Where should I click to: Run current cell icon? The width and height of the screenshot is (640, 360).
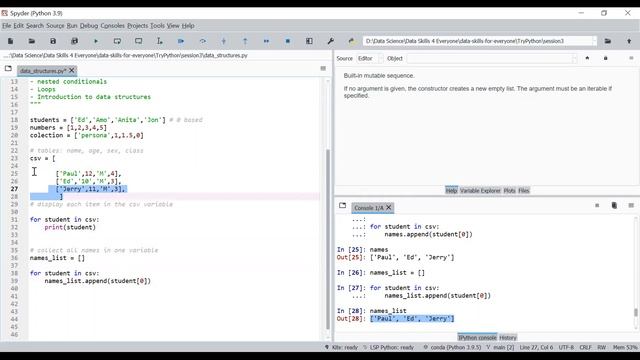point(117,41)
